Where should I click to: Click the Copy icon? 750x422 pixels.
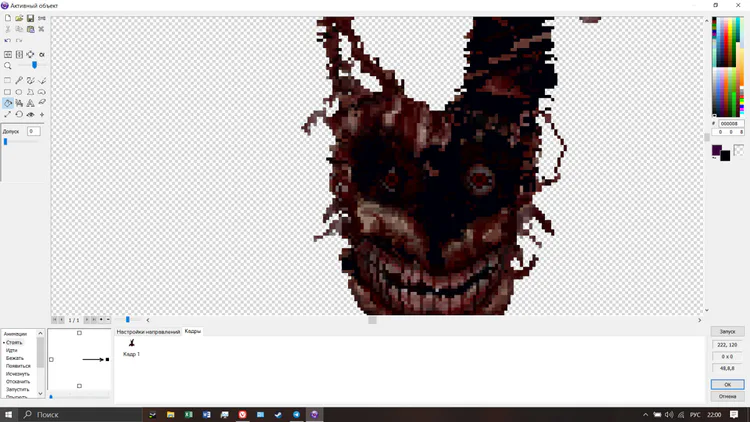click(x=19, y=29)
